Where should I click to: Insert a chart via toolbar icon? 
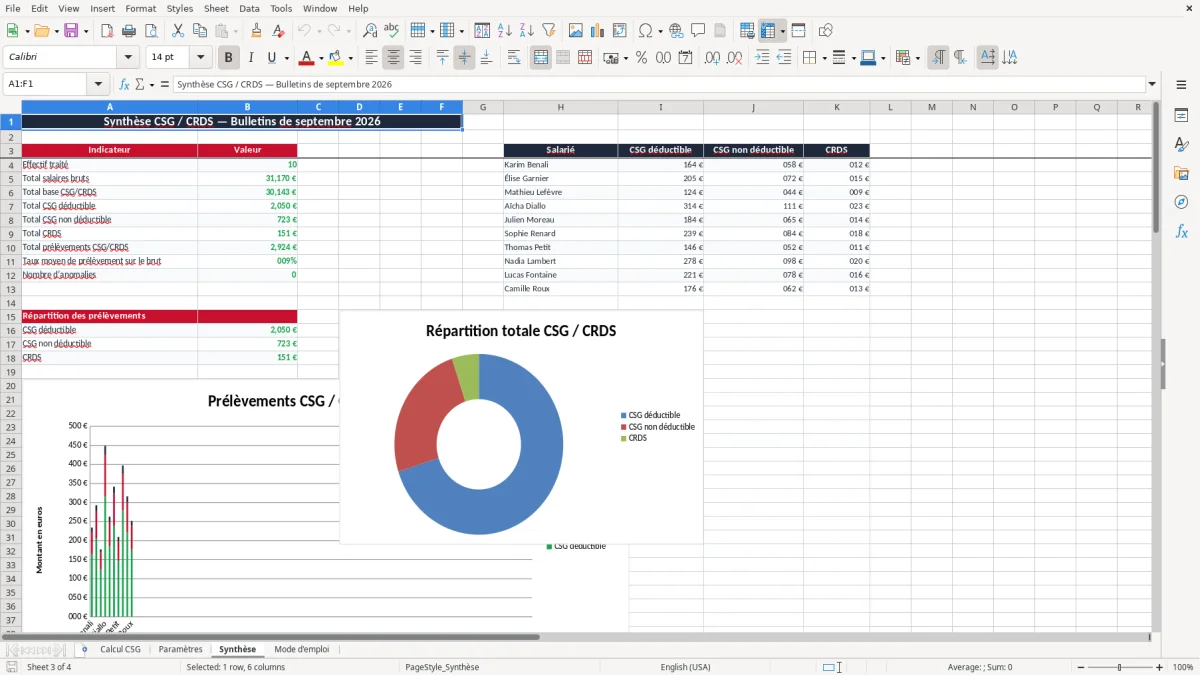coord(598,31)
